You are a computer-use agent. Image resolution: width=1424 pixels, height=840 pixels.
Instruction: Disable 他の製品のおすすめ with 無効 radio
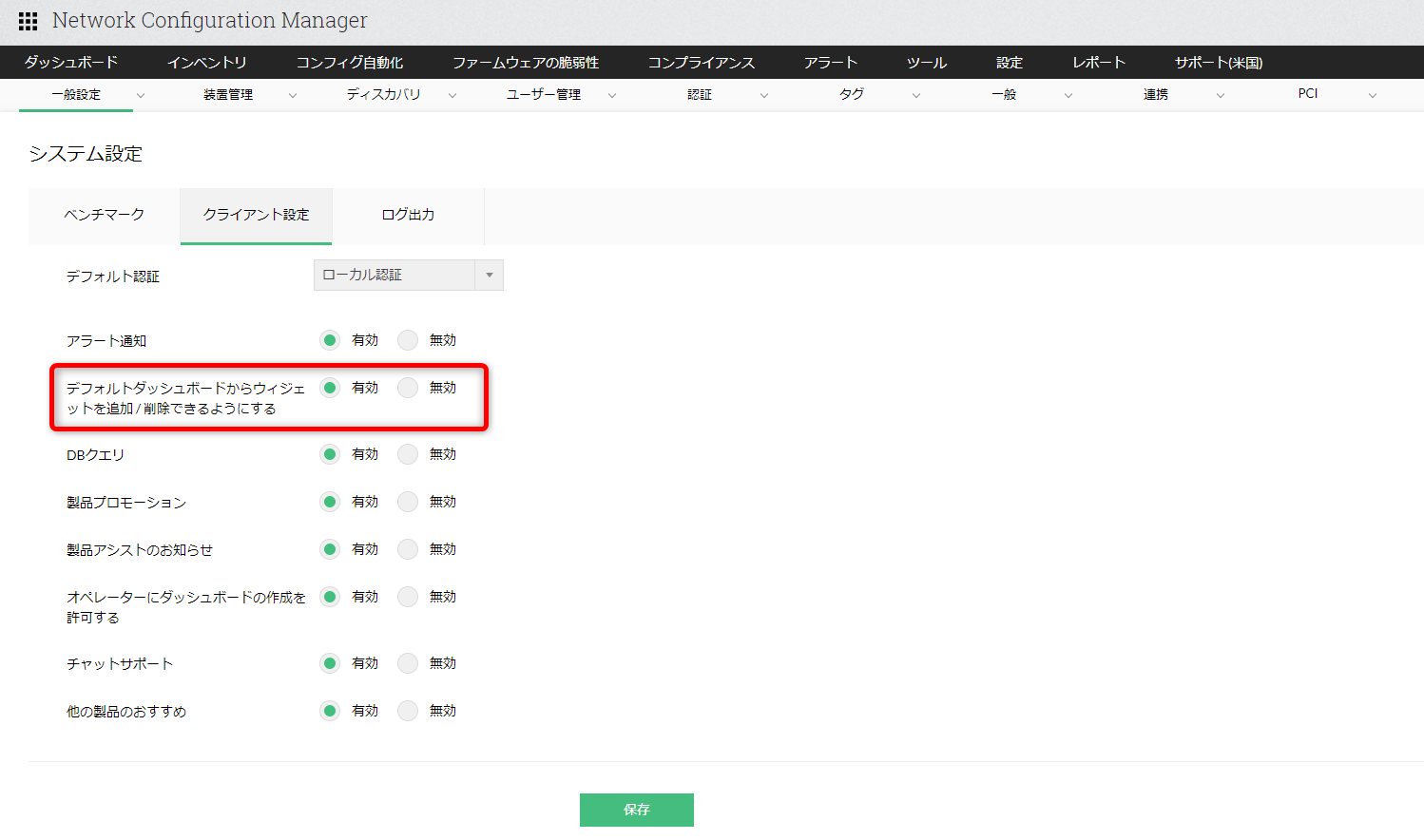point(408,711)
